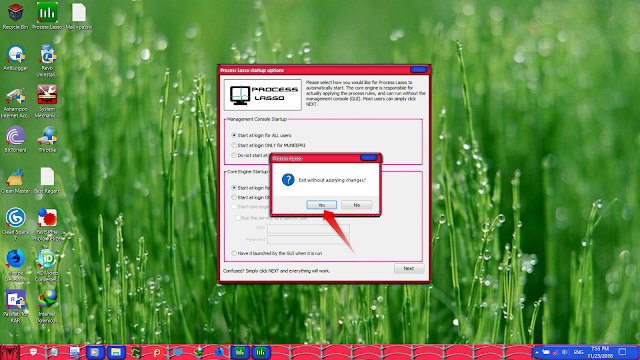Screen dimensions: 640x360
Task: Select the Firefox Developer desktop icon
Action: [x=16, y=265]
